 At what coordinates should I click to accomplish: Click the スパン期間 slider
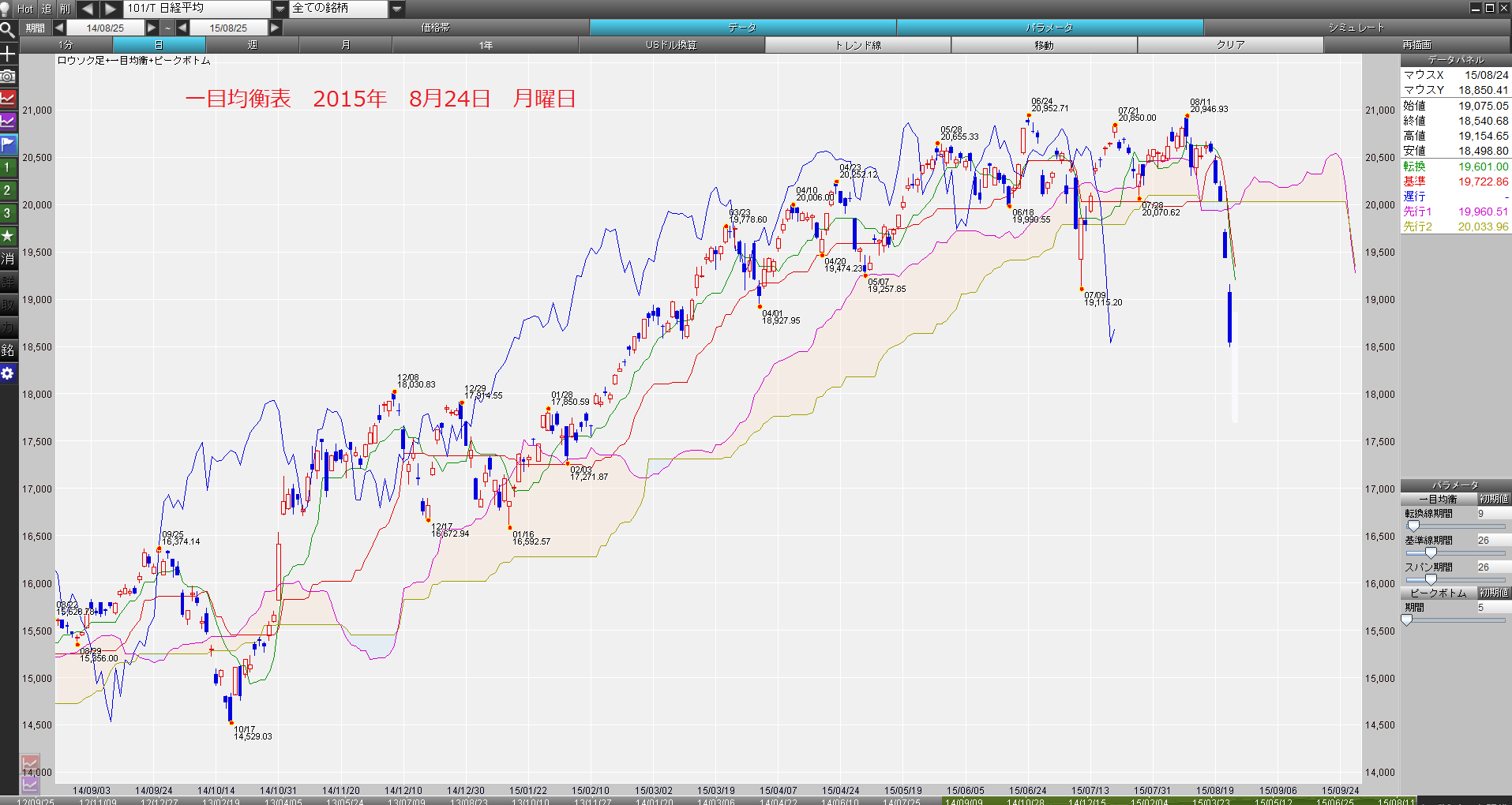[1455, 580]
